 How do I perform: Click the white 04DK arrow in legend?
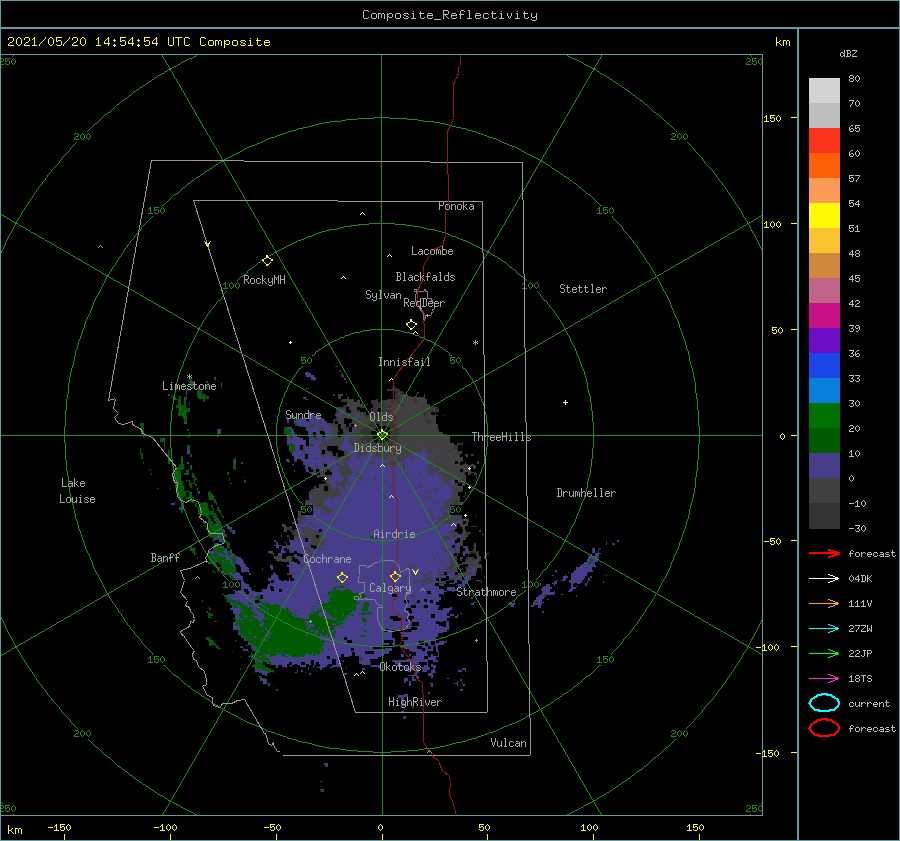pyautogui.click(x=824, y=579)
